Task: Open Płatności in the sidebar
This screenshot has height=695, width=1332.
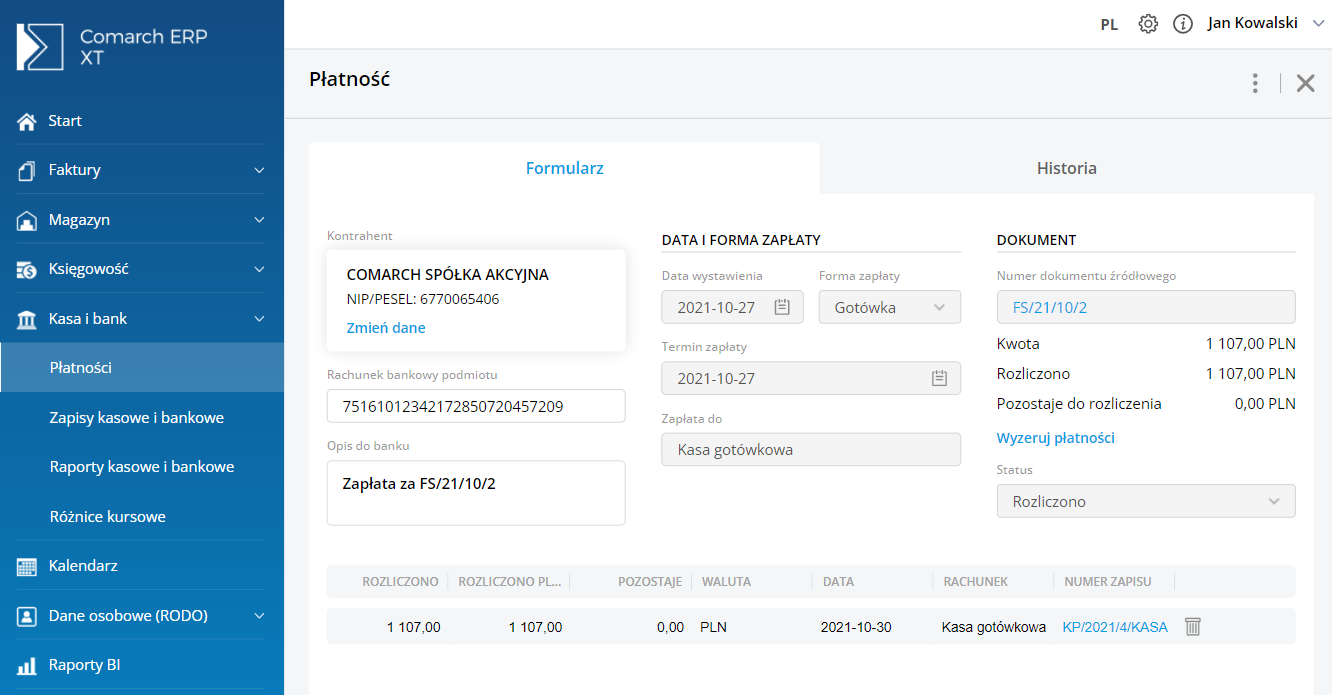Action: pos(142,368)
